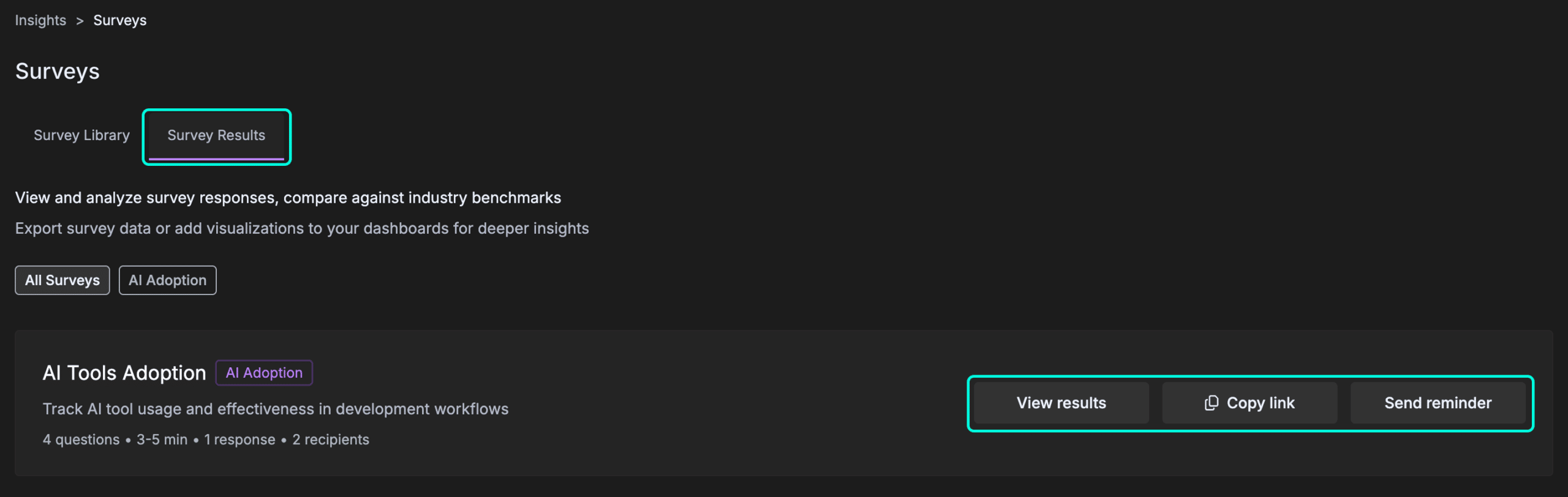Switch to the Survey Results tab
1568x497 pixels.
pos(216,135)
